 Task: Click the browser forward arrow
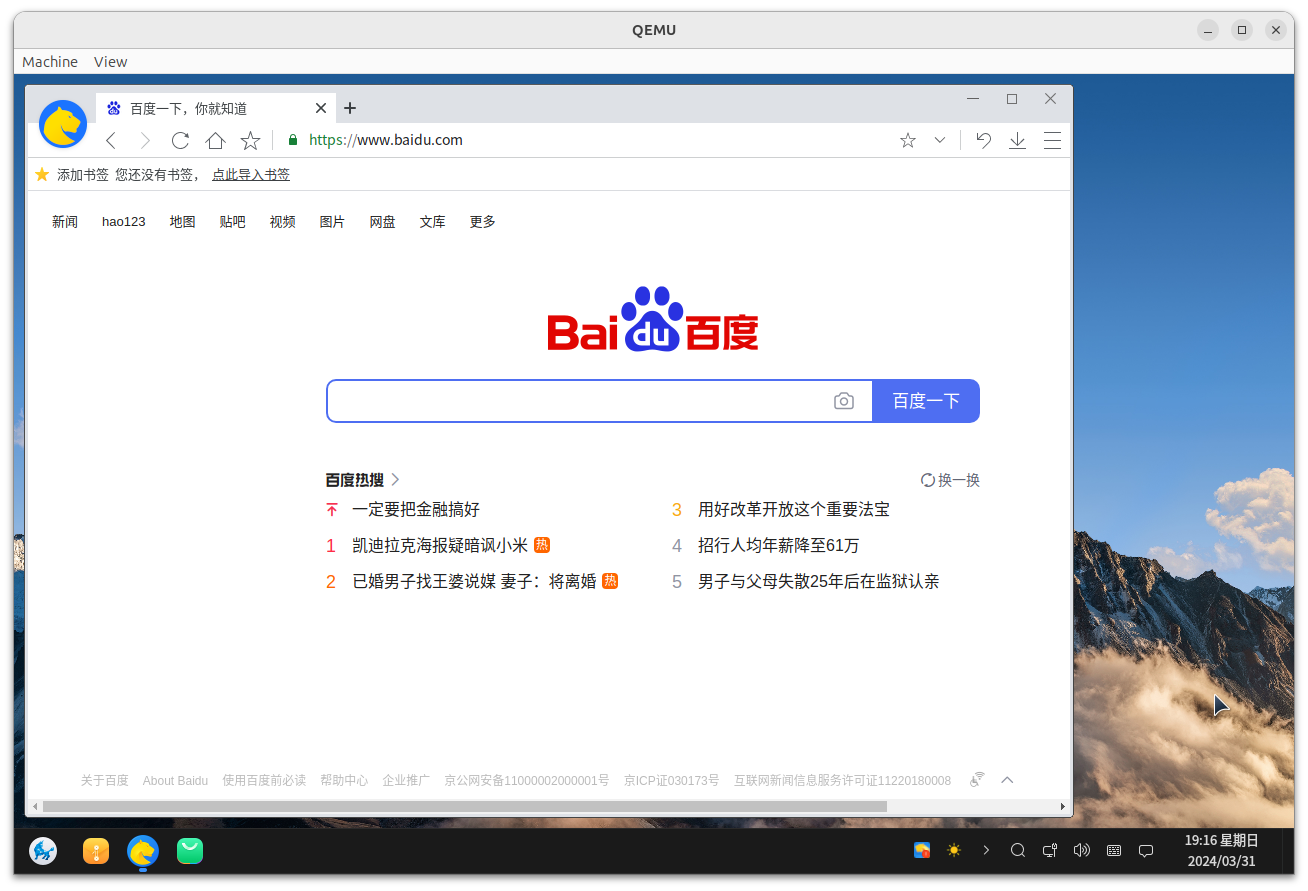[x=145, y=141]
